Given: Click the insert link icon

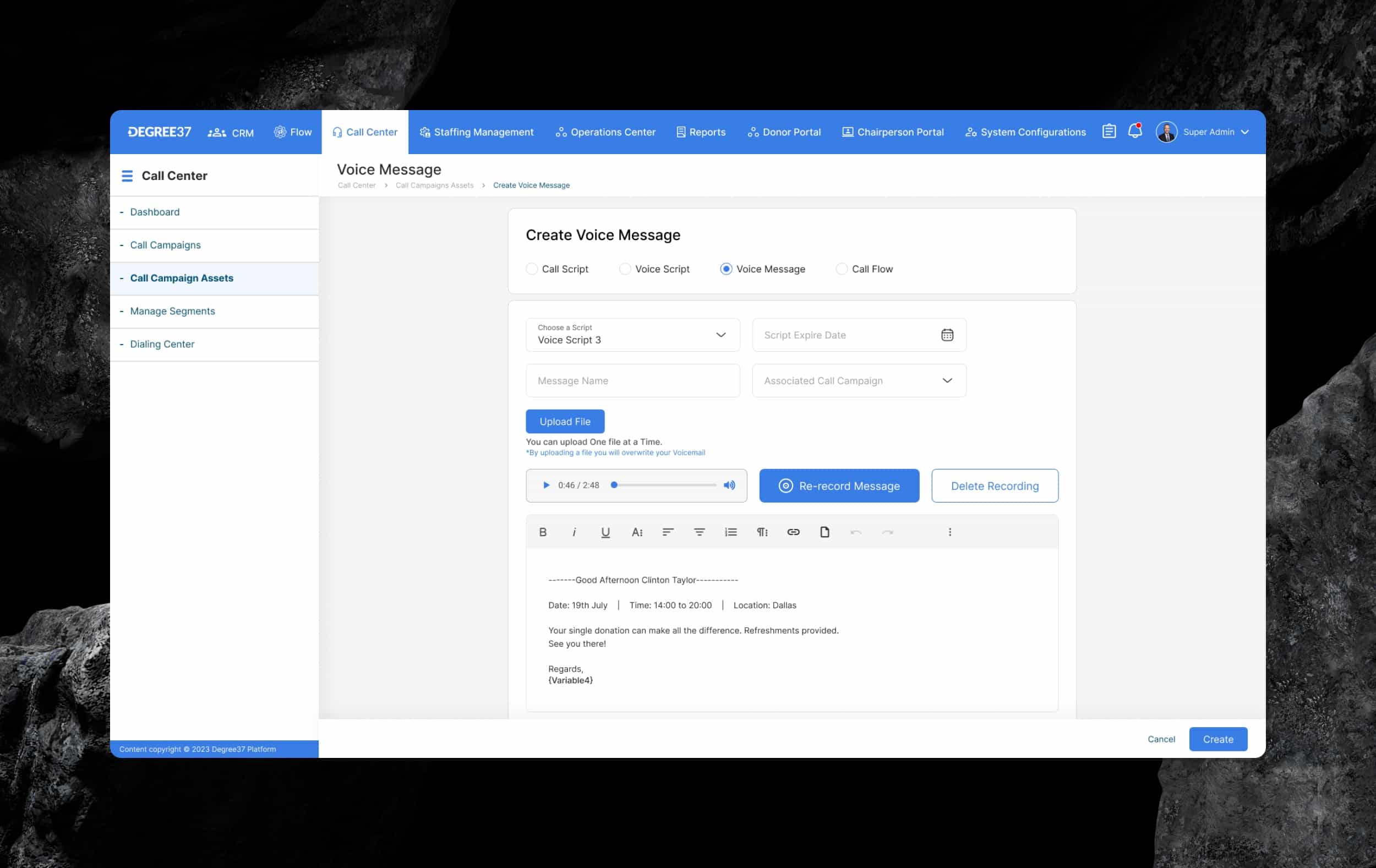Looking at the screenshot, I should (x=793, y=532).
